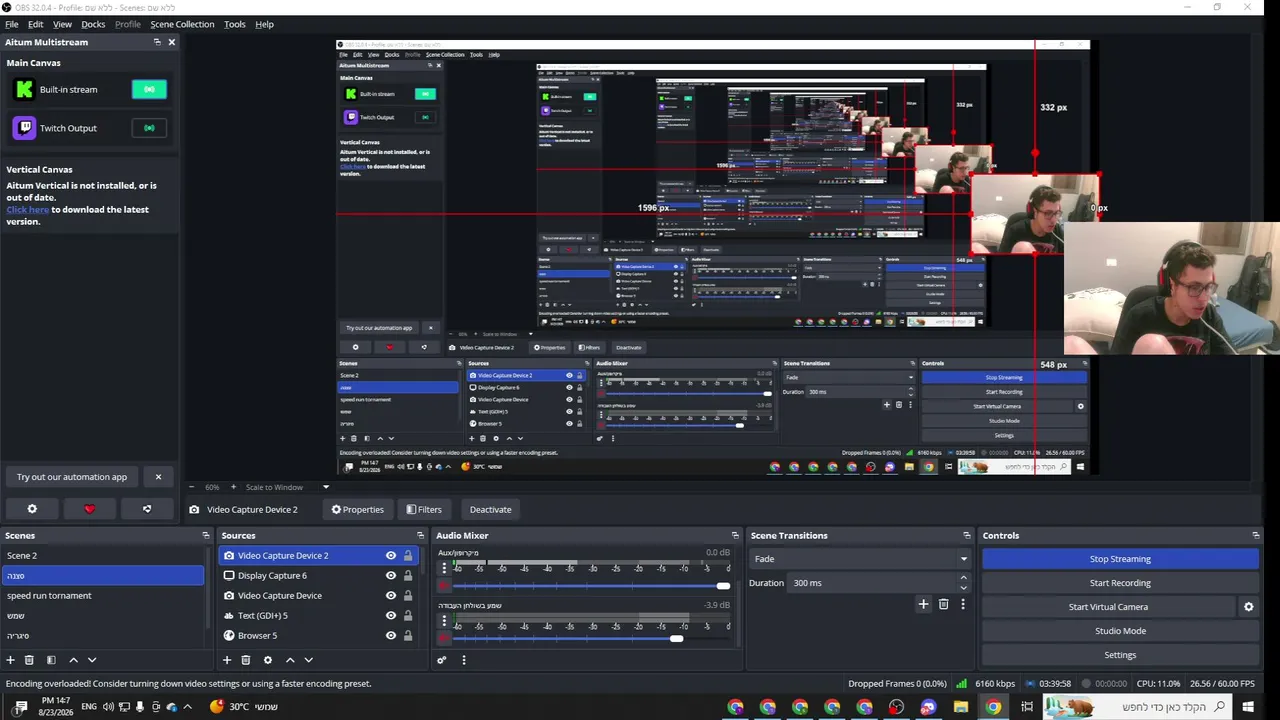Show hidden system tray icons chevron

click(187, 707)
